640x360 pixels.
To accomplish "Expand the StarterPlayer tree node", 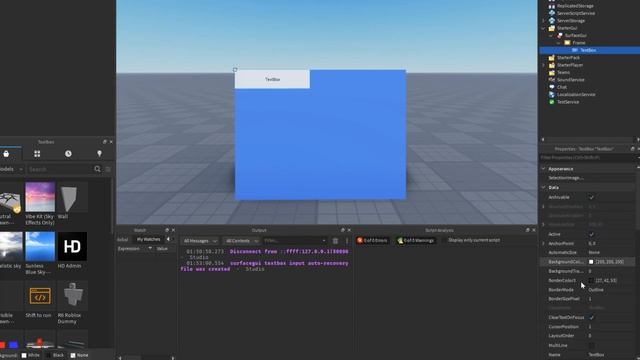I will [x=543, y=65].
